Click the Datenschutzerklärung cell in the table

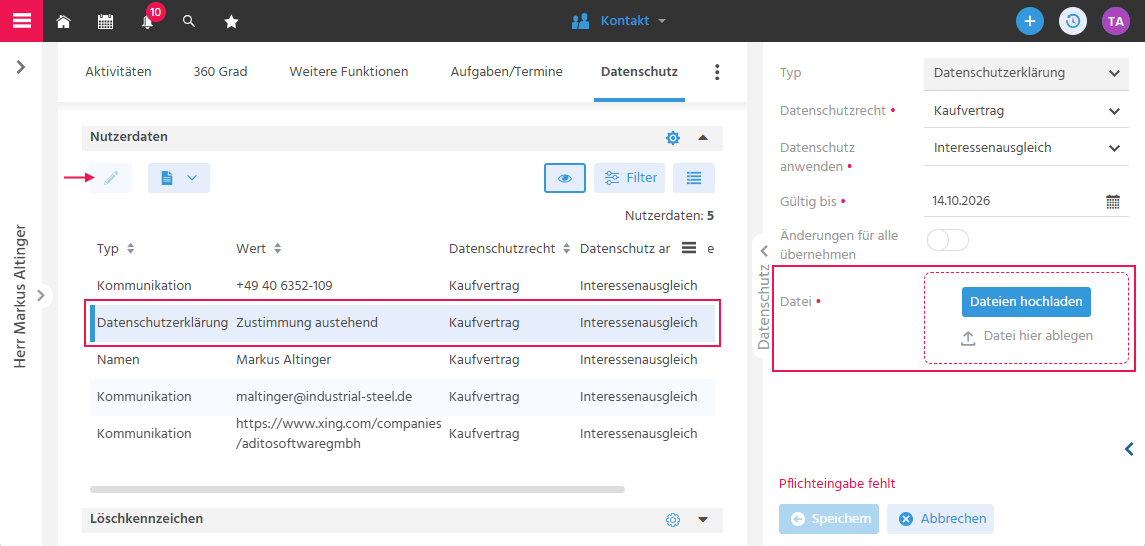tap(163, 323)
